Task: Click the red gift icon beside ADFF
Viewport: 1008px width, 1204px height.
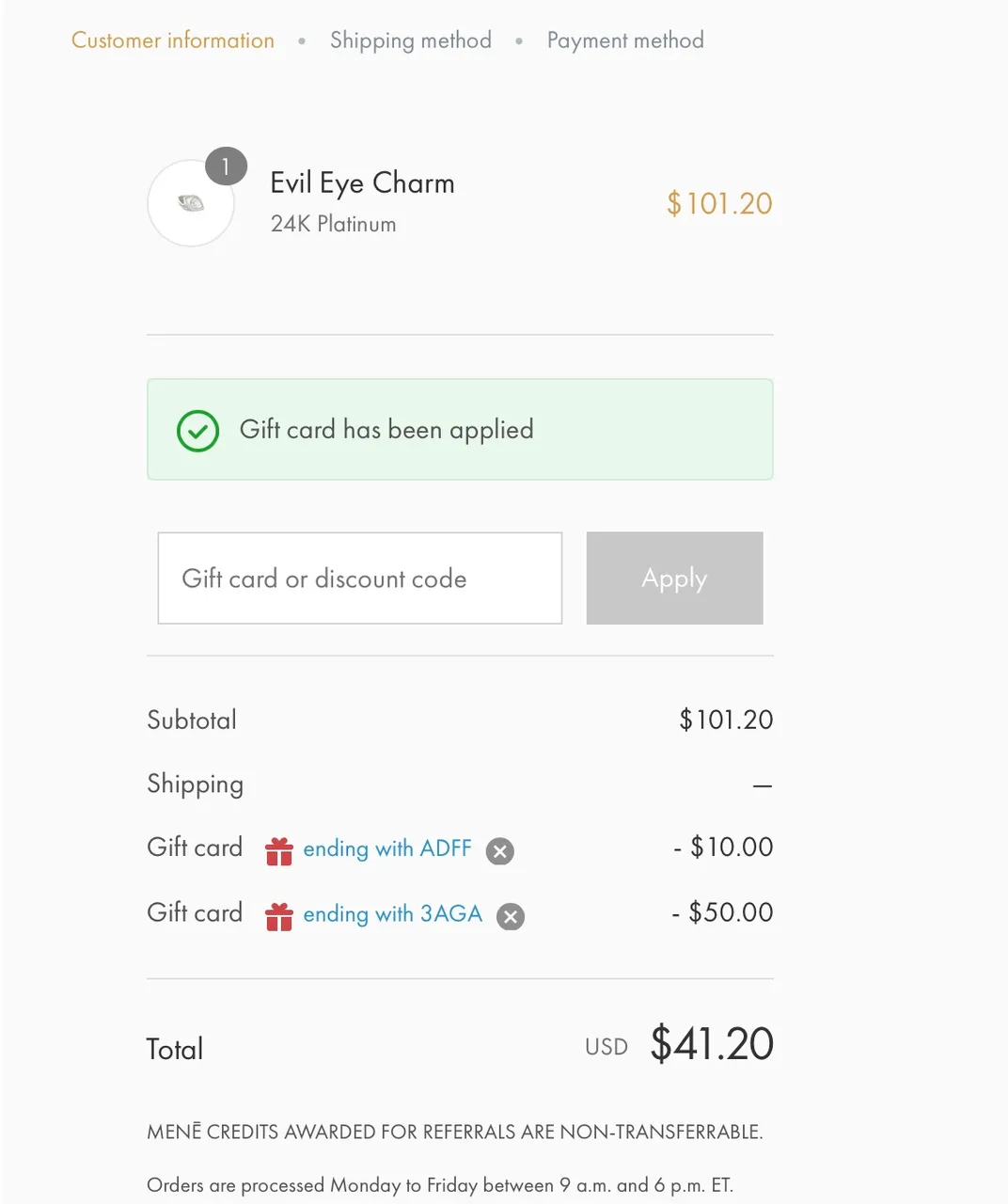Action: [x=279, y=850]
